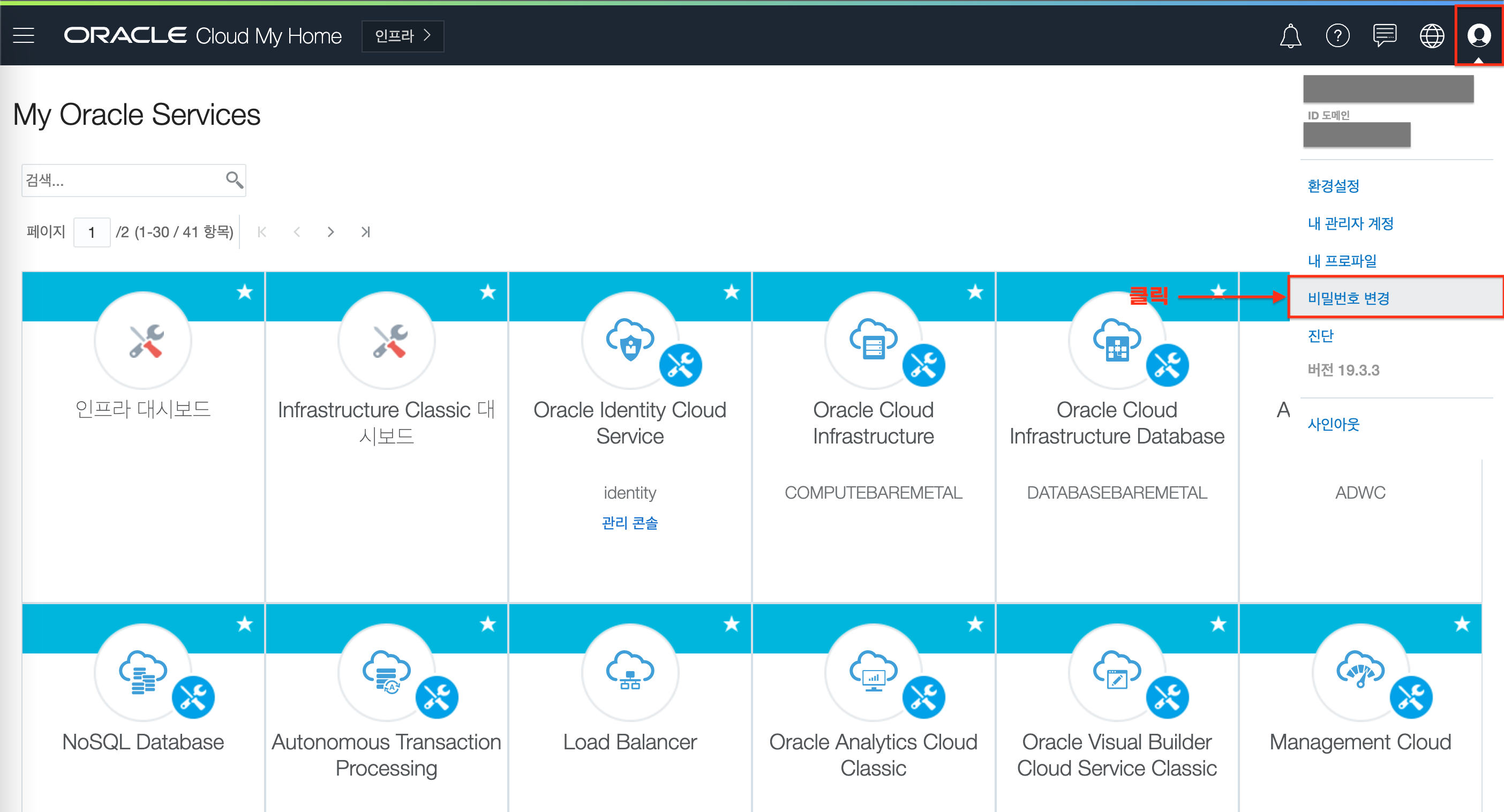Click the Oracle Cloud My Home logo
Viewport: 1504px width, 812px height.
[202, 36]
